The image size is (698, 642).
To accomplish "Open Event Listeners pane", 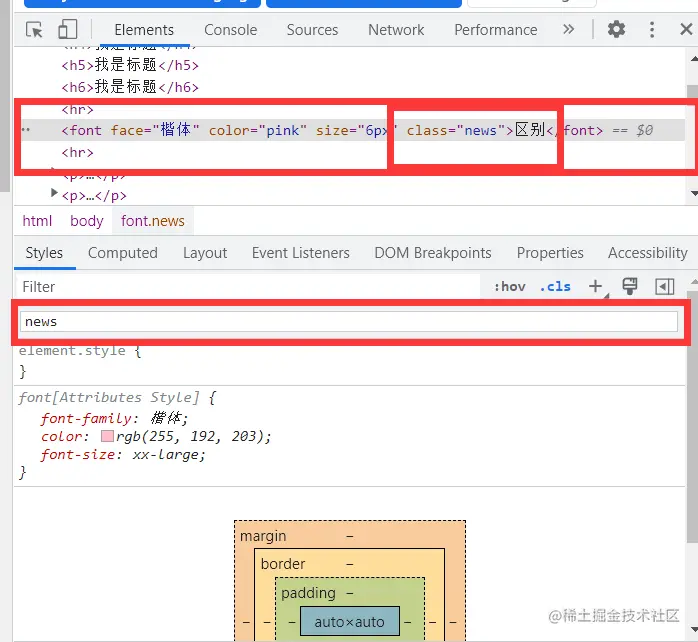I will tap(300, 253).
